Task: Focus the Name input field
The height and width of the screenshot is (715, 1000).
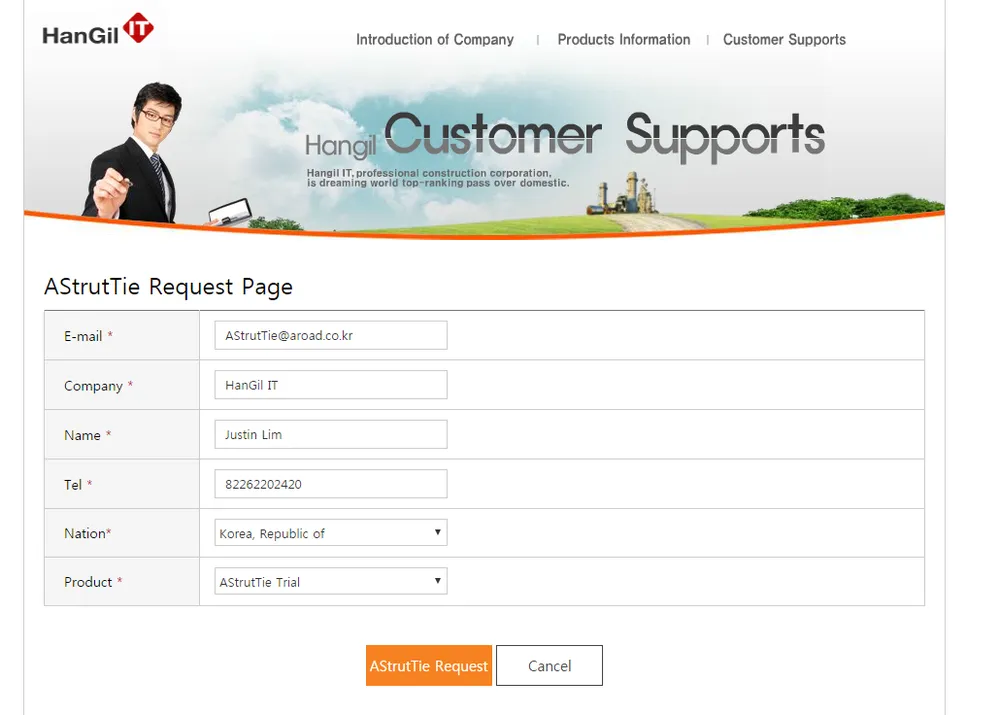Action: [331, 434]
